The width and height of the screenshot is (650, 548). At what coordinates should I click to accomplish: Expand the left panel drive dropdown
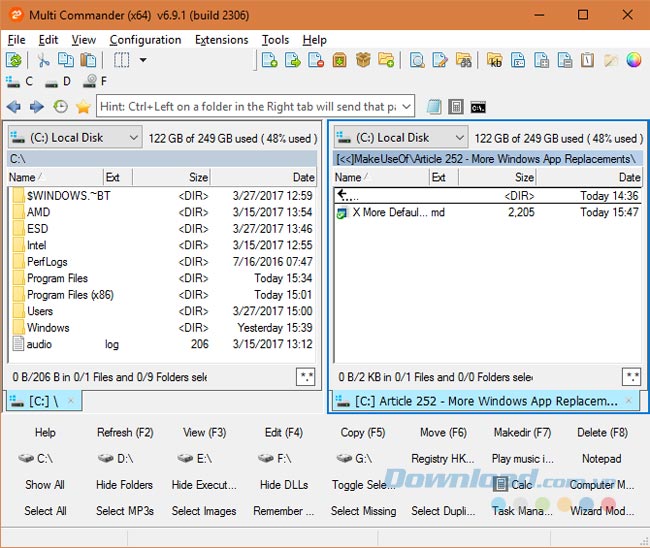134,138
